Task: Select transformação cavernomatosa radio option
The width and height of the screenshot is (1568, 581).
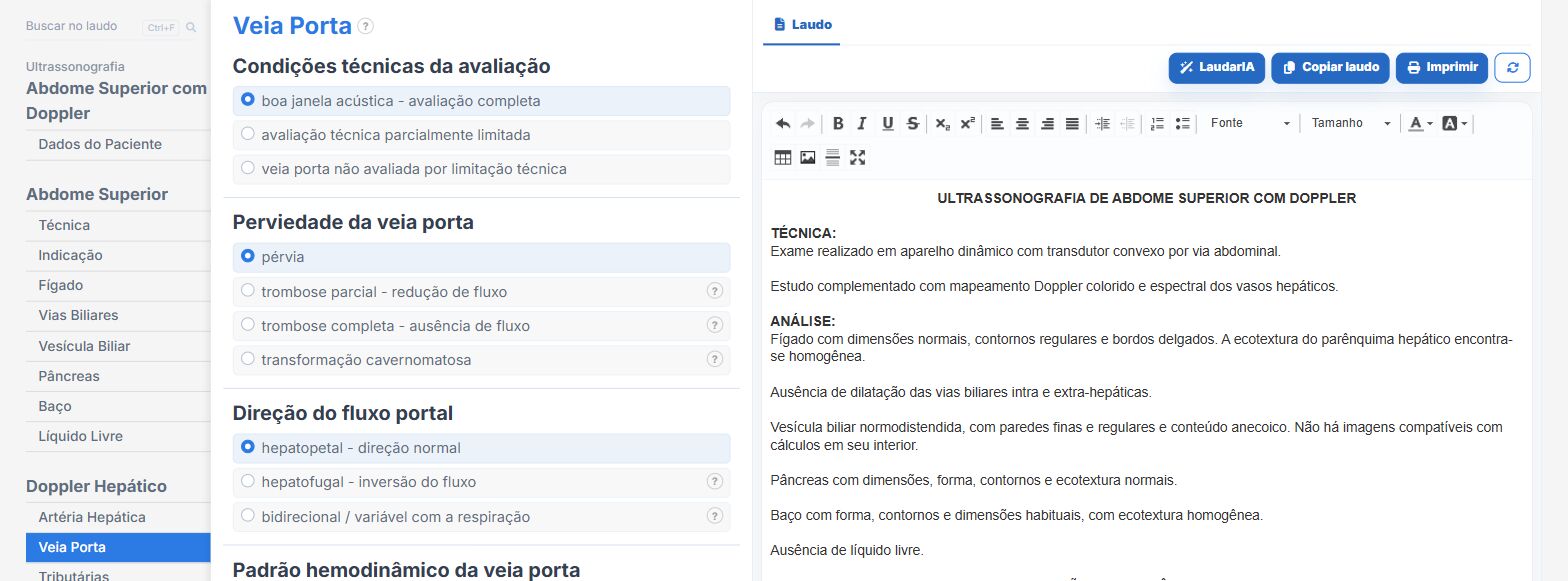Action: point(481,360)
